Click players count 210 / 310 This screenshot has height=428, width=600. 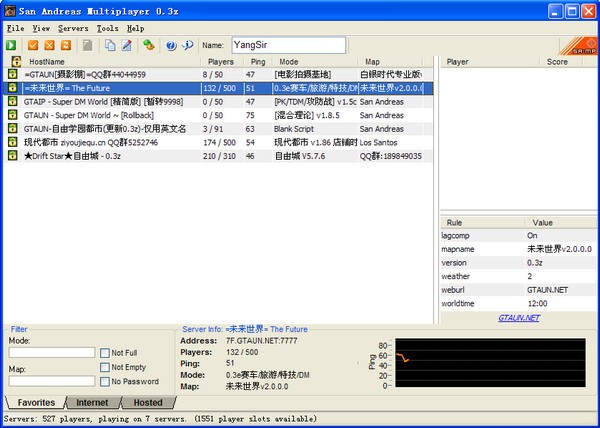click(219, 156)
